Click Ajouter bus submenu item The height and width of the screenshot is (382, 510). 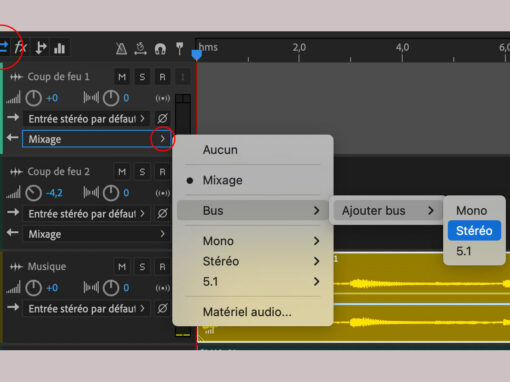coord(387,211)
